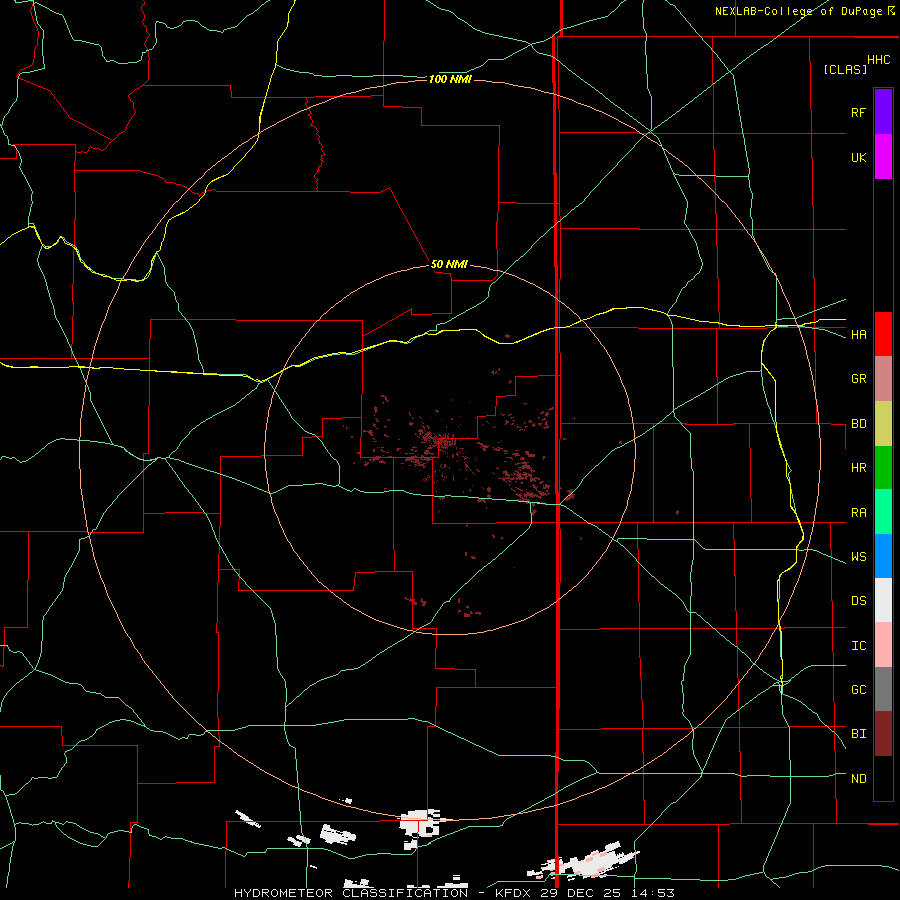Image resolution: width=900 pixels, height=900 pixels.
Task: Select the "GR" legend label
Action: 858,379
